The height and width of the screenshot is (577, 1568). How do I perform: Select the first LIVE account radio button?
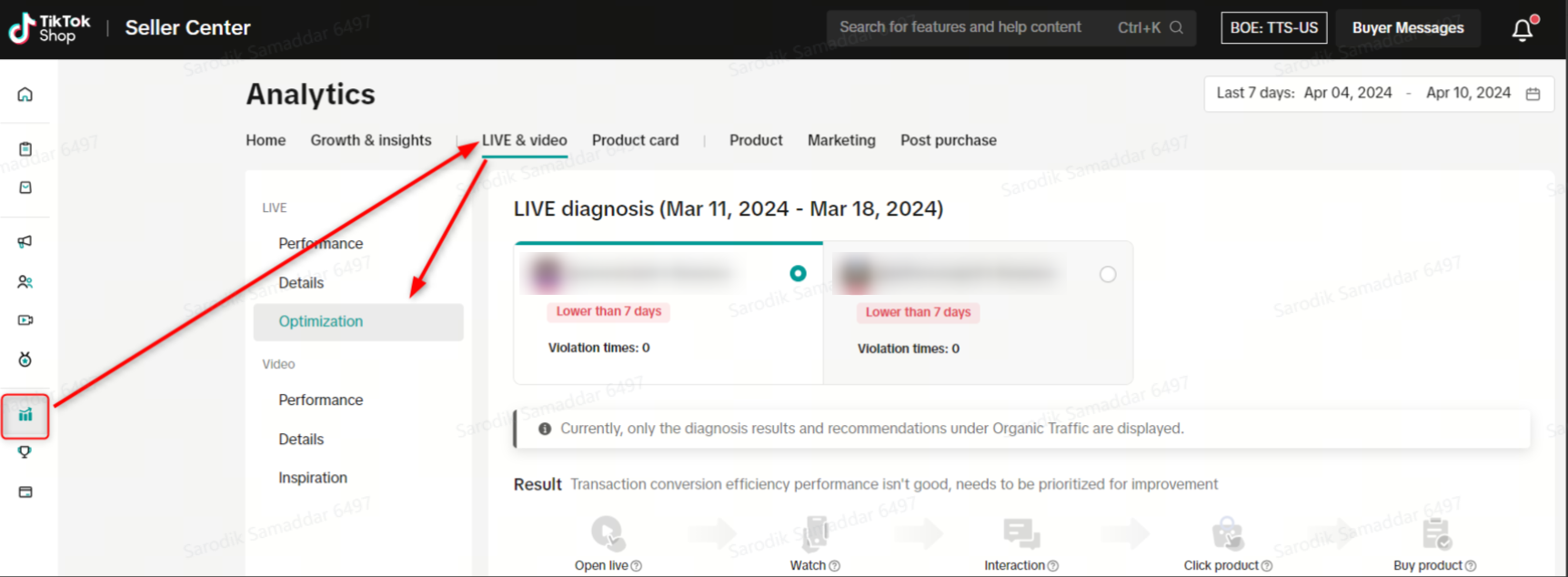[x=798, y=274]
